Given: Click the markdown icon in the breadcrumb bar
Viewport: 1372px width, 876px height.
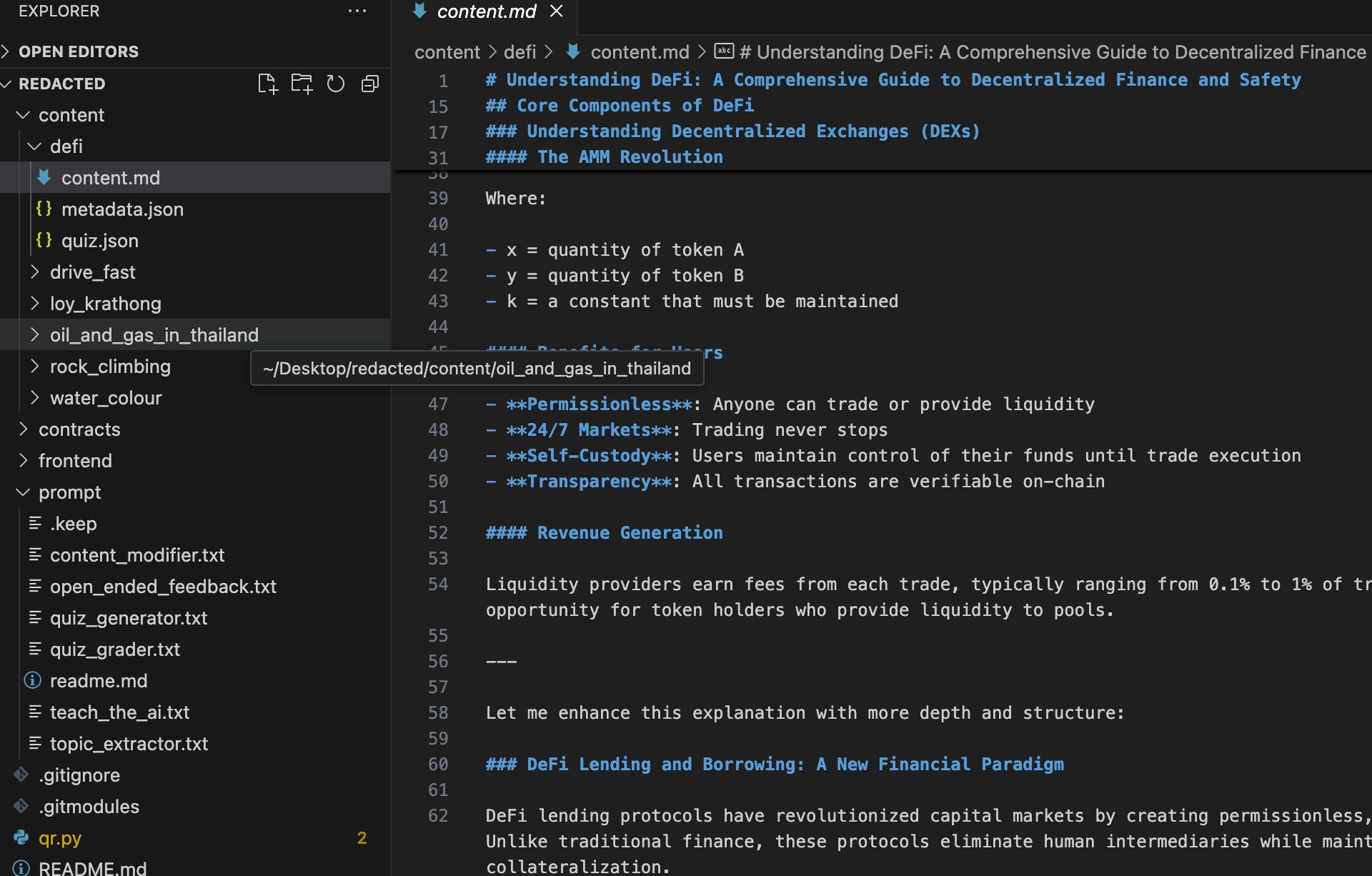Looking at the screenshot, I should coord(573,51).
